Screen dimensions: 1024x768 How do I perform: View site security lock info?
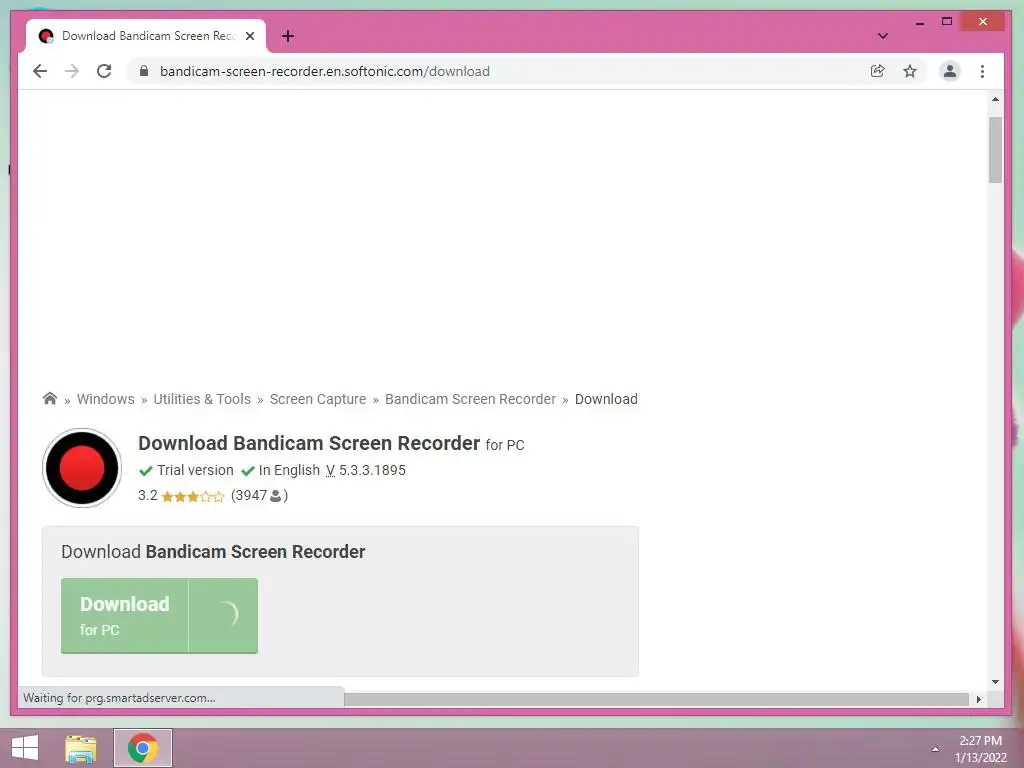(x=144, y=71)
